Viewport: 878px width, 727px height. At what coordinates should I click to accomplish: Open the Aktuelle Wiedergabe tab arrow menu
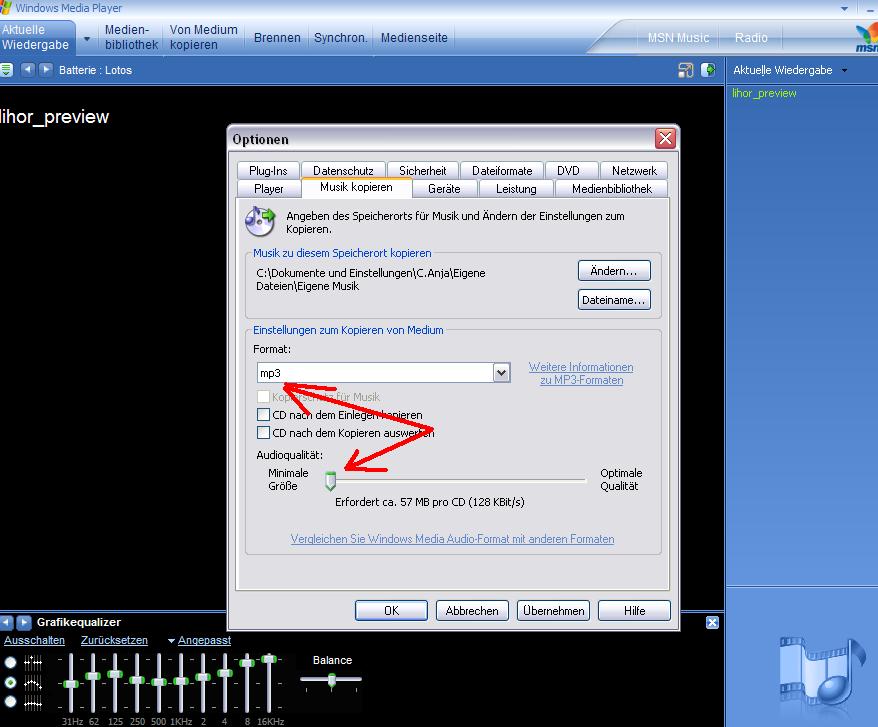point(87,39)
